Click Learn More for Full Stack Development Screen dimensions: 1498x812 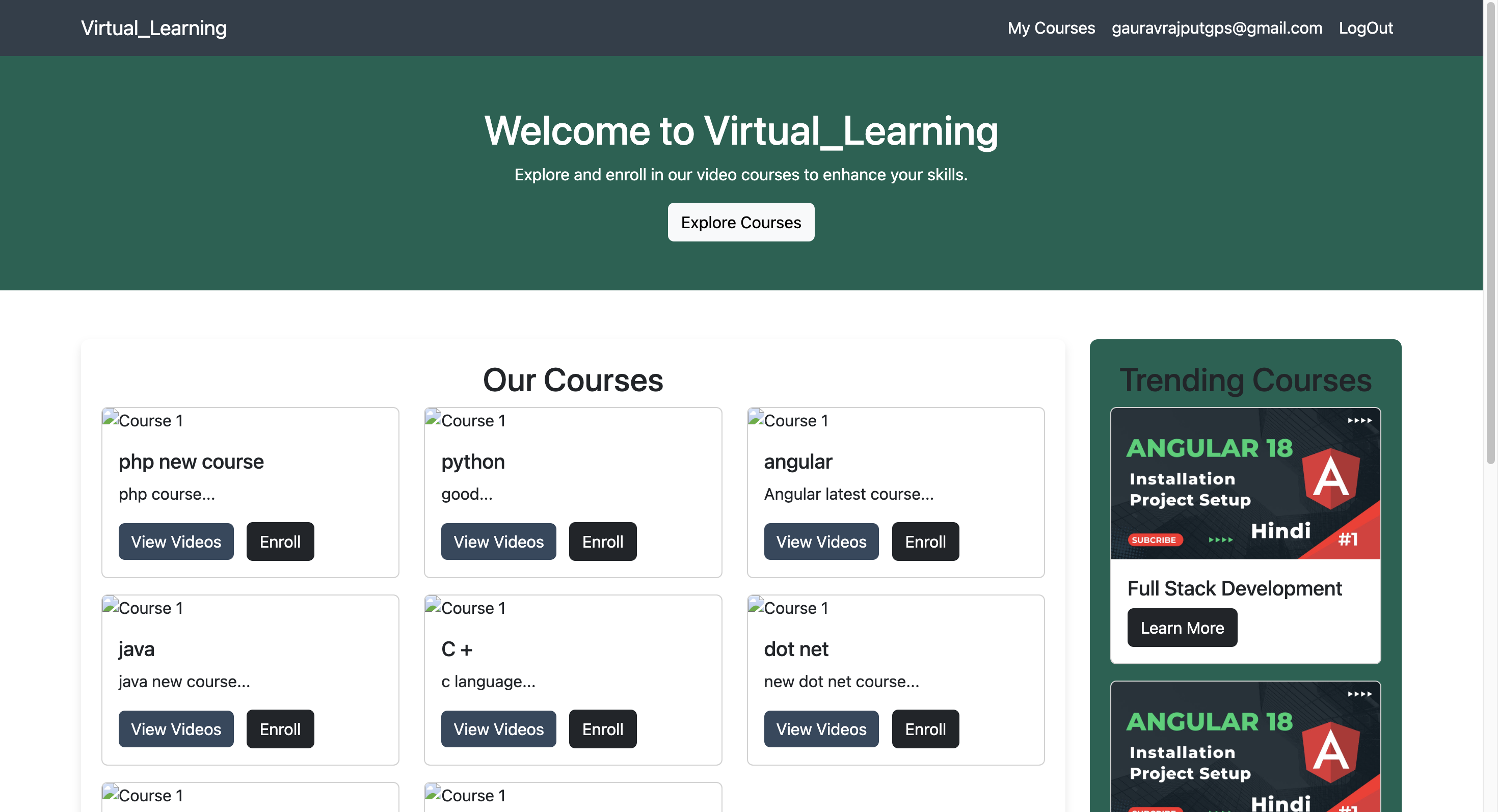click(x=1182, y=628)
